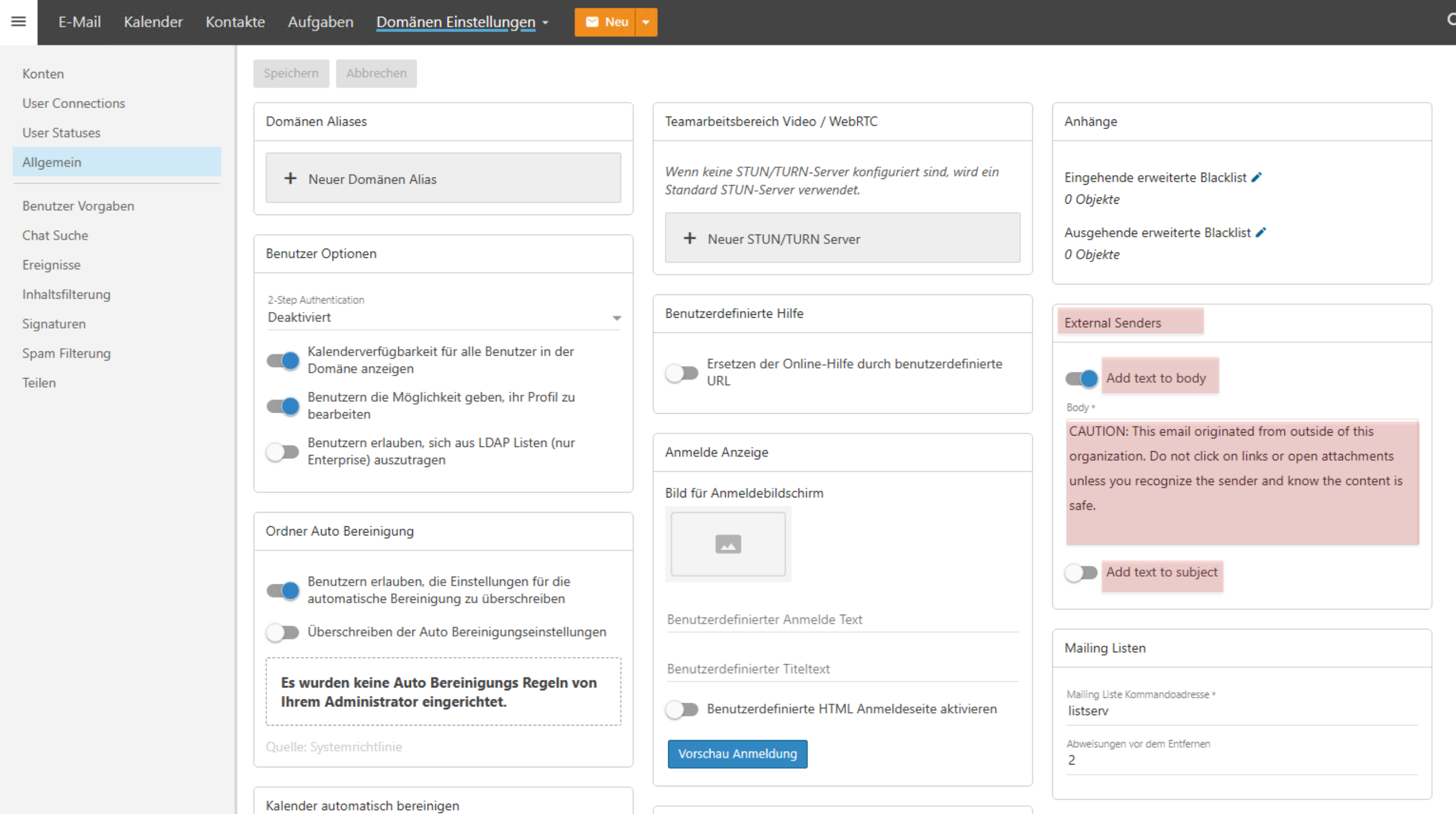Toggle Kalenderverfügbarkeit für alle Benutzer anzeigen

pos(283,361)
